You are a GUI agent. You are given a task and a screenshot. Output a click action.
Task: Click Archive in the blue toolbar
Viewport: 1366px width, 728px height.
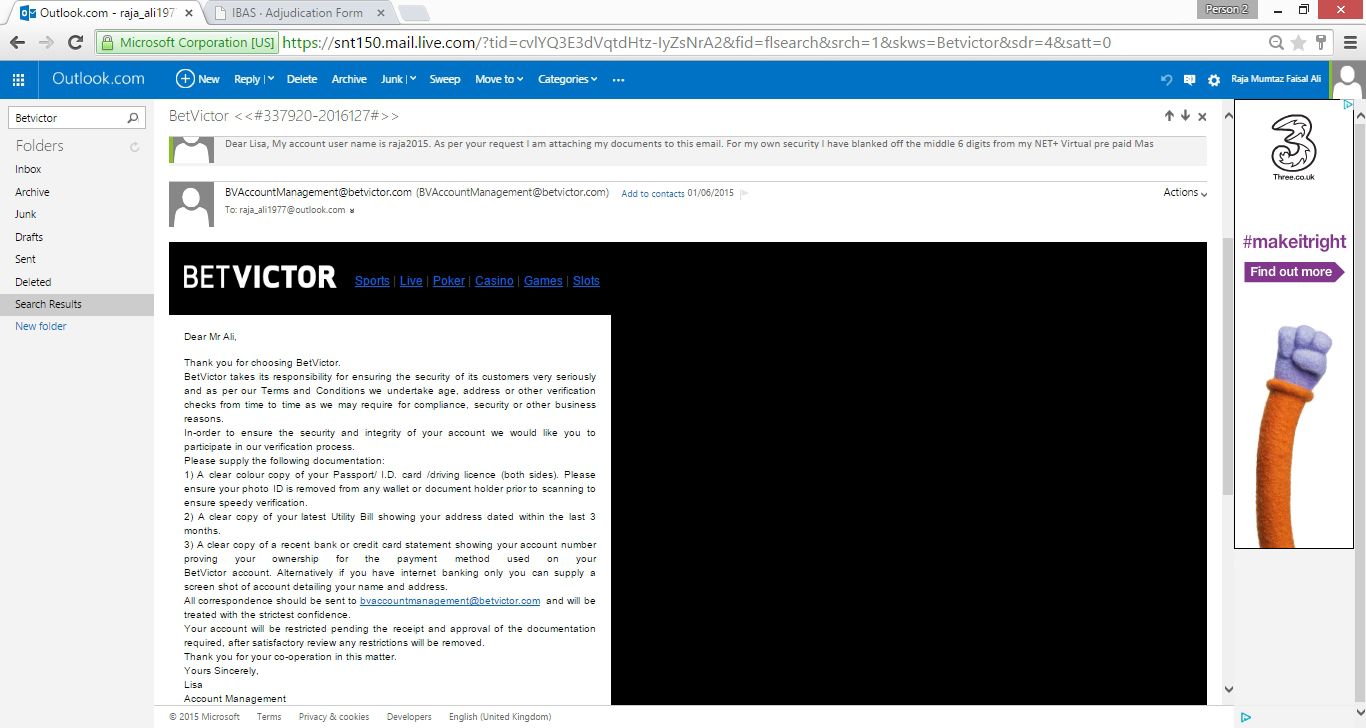[349, 80]
